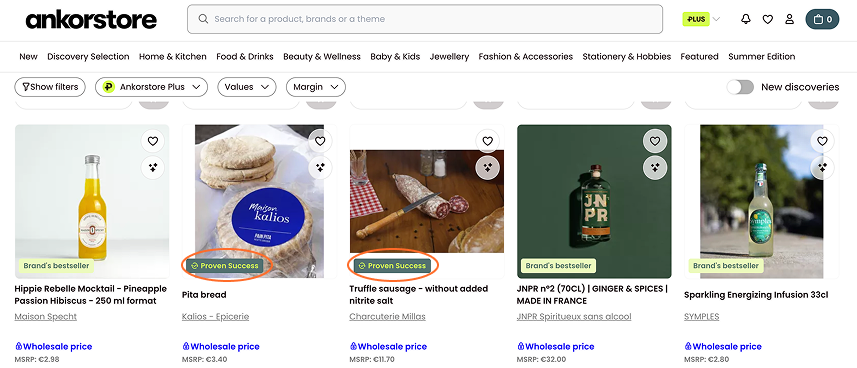Open the notifications bell icon
This screenshot has height=368, width=857.
746,19
